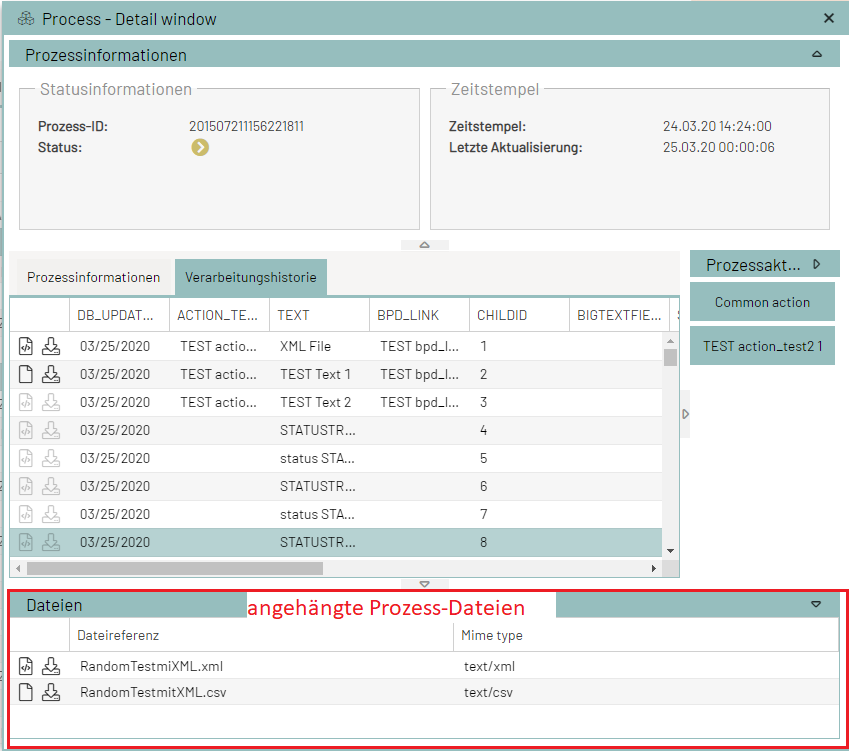This screenshot has width=849, height=751.
Task: View the RandomTestmiXML.xml file icon
Action: click(x=27, y=666)
